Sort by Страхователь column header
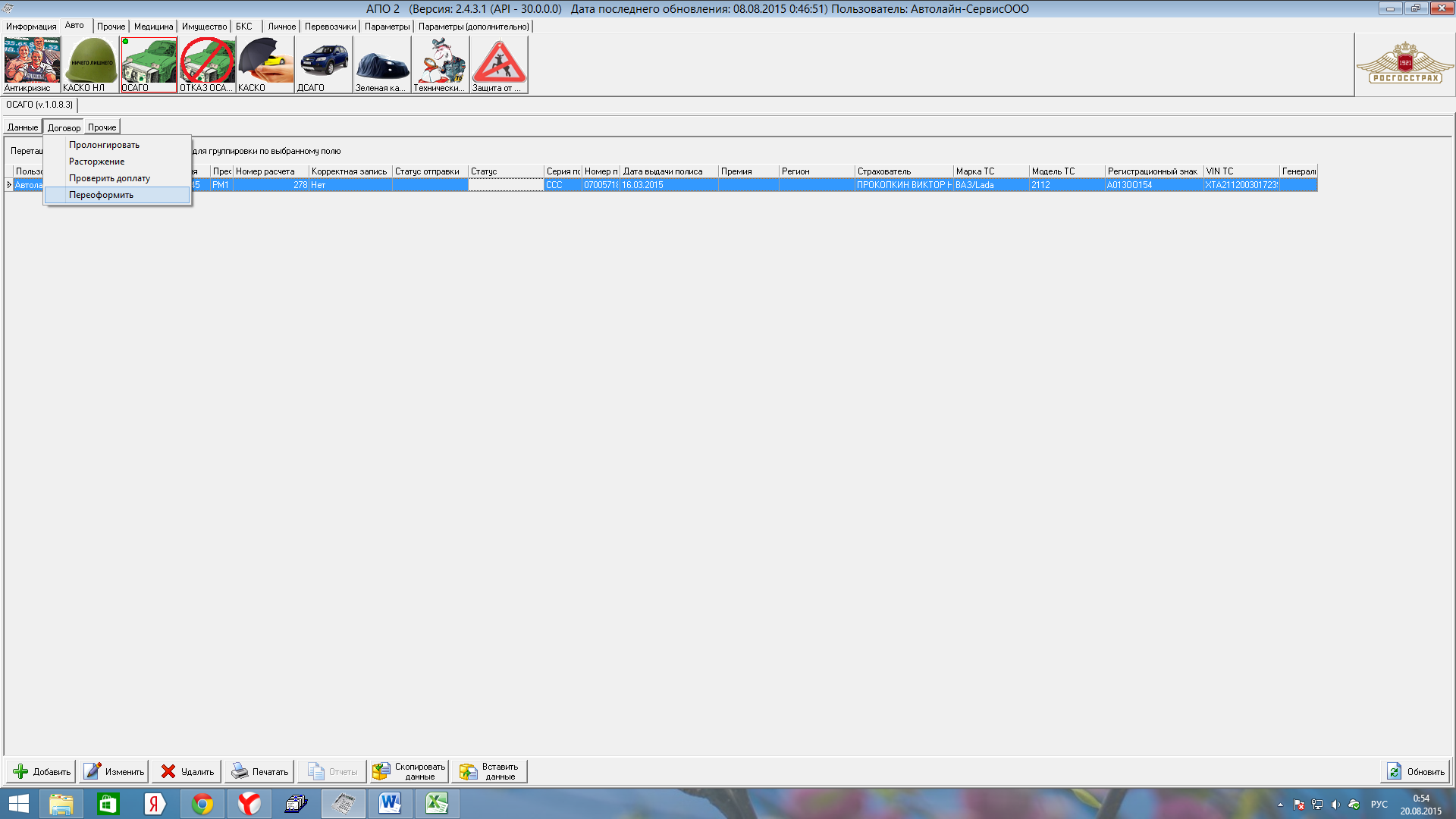1456x819 pixels. coord(904,171)
